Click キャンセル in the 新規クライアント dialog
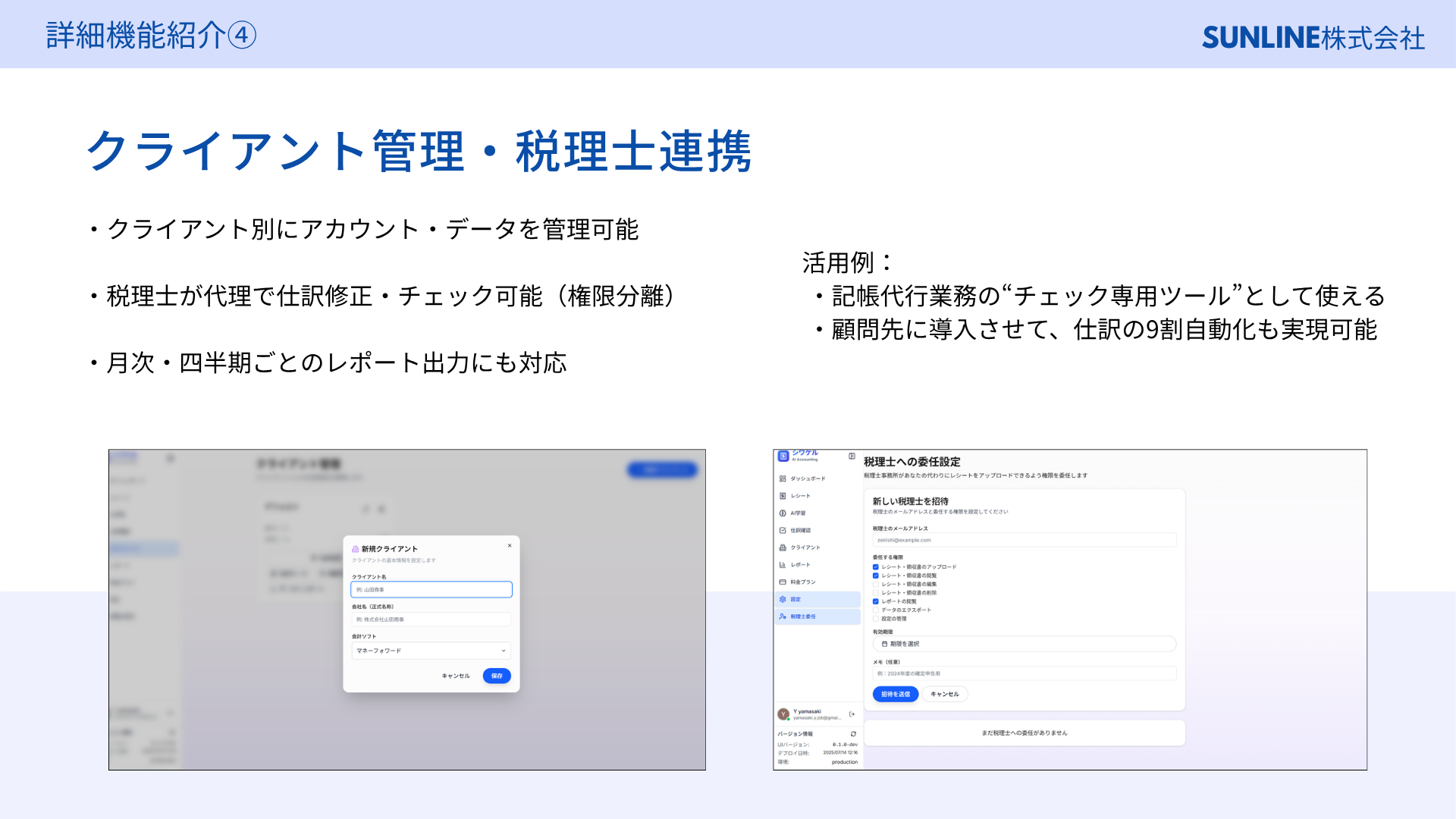 (456, 676)
